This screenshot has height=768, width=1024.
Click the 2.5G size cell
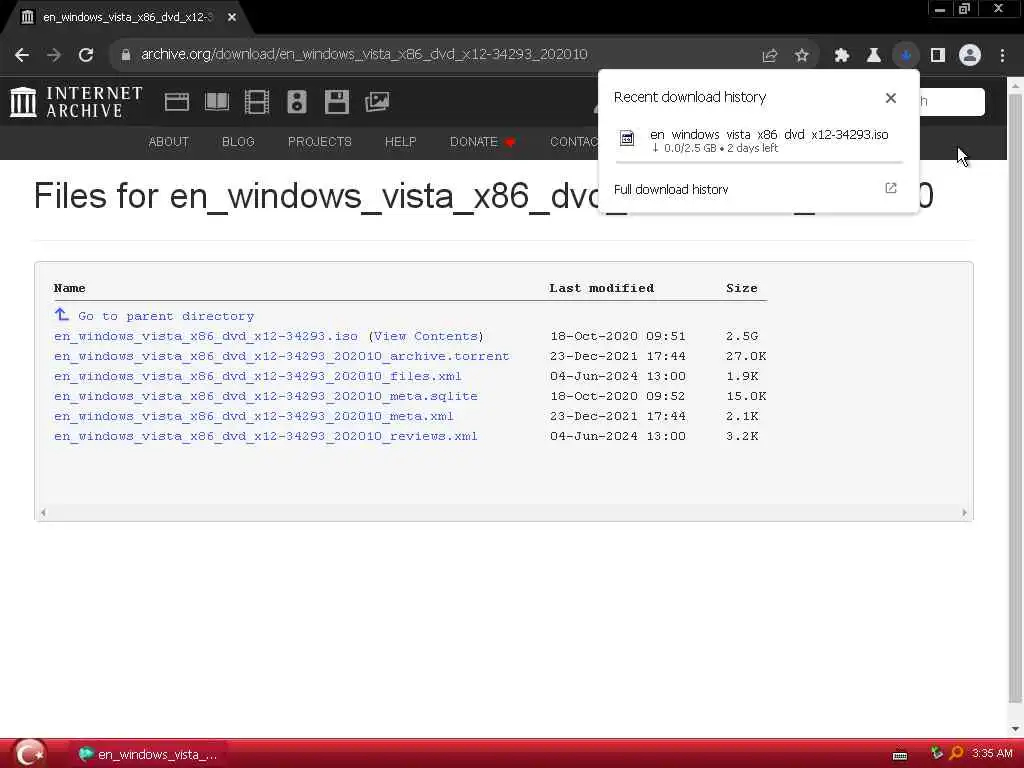point(742,336)
